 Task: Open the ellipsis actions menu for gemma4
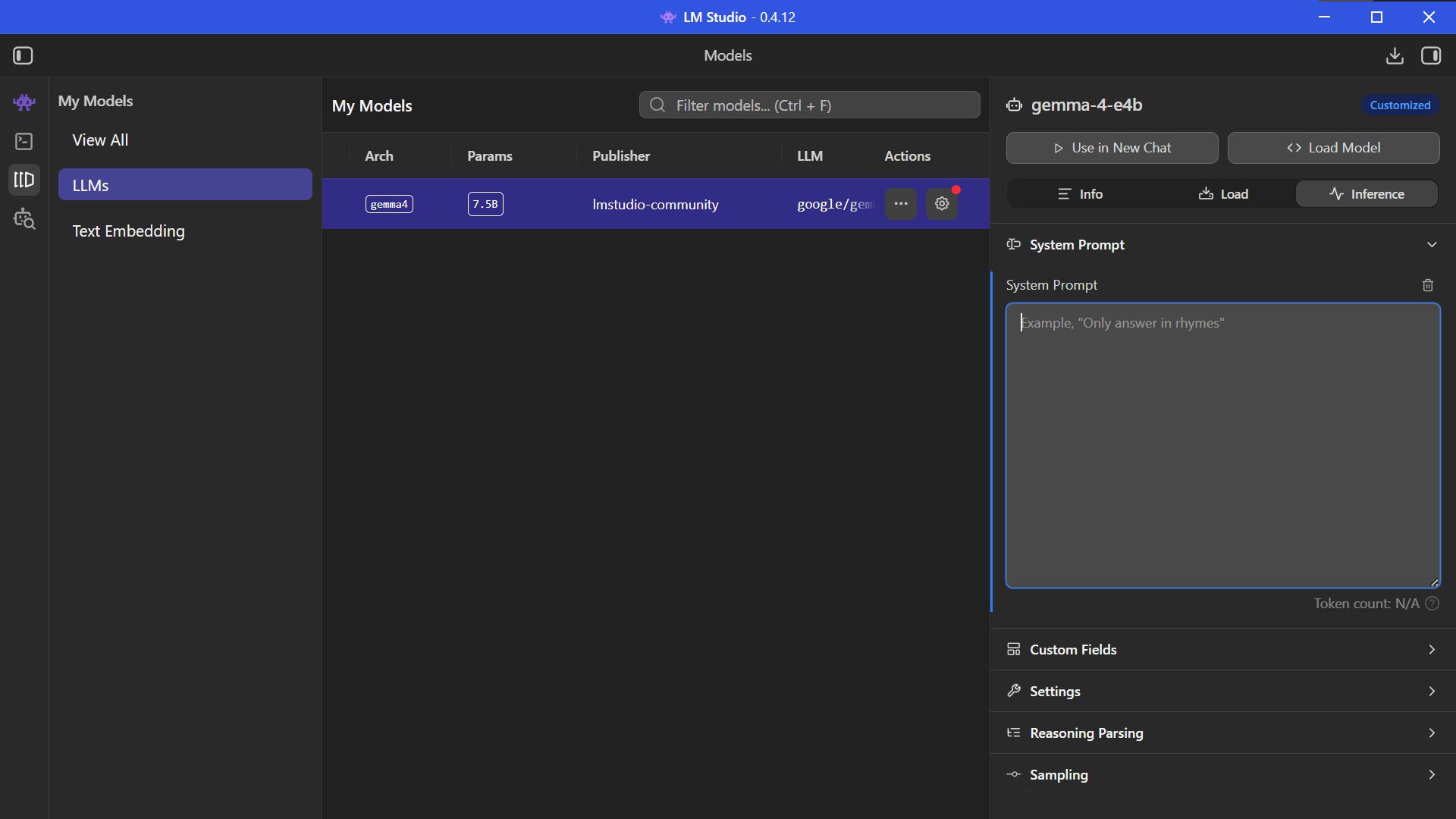pos(901,203)
